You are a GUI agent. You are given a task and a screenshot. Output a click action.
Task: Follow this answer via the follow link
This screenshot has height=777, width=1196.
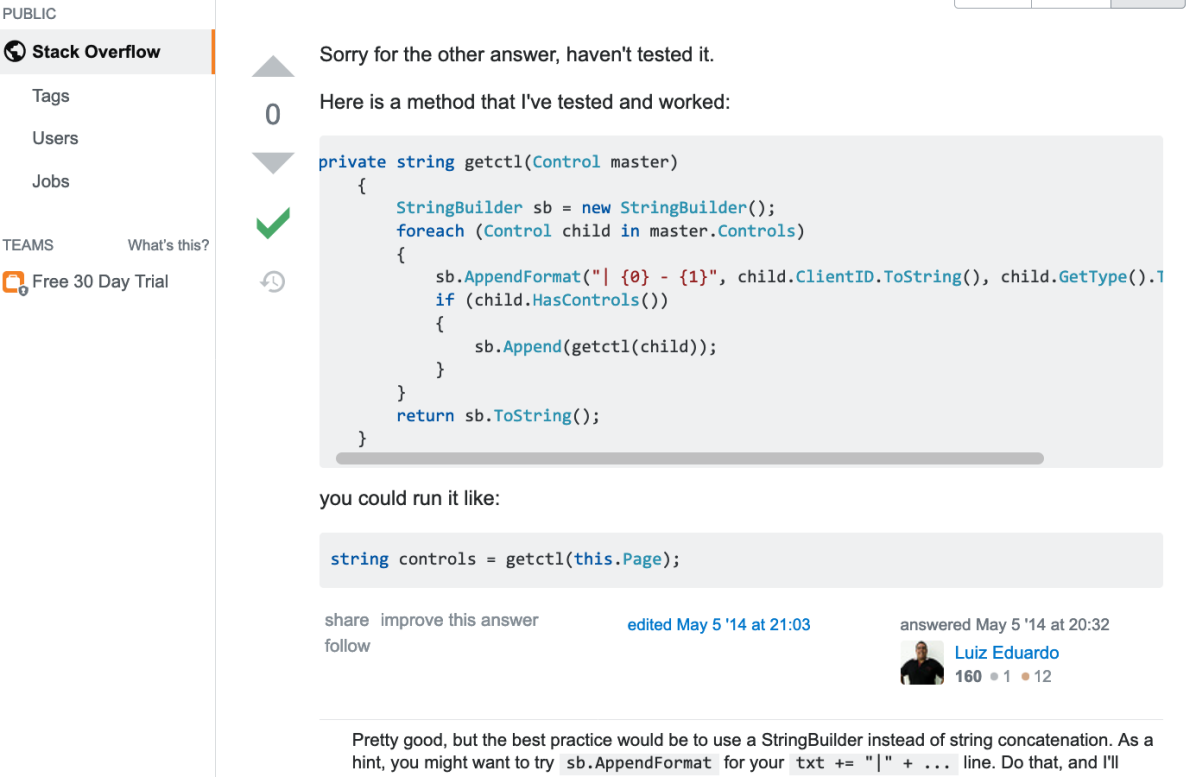347,646
